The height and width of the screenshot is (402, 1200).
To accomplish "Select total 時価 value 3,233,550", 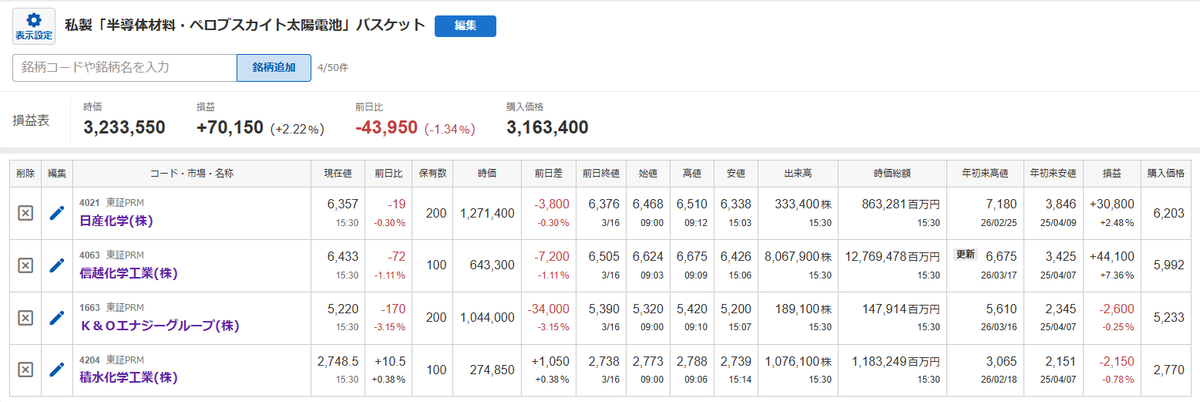I will pyautogui.click(x=124, y=127).
